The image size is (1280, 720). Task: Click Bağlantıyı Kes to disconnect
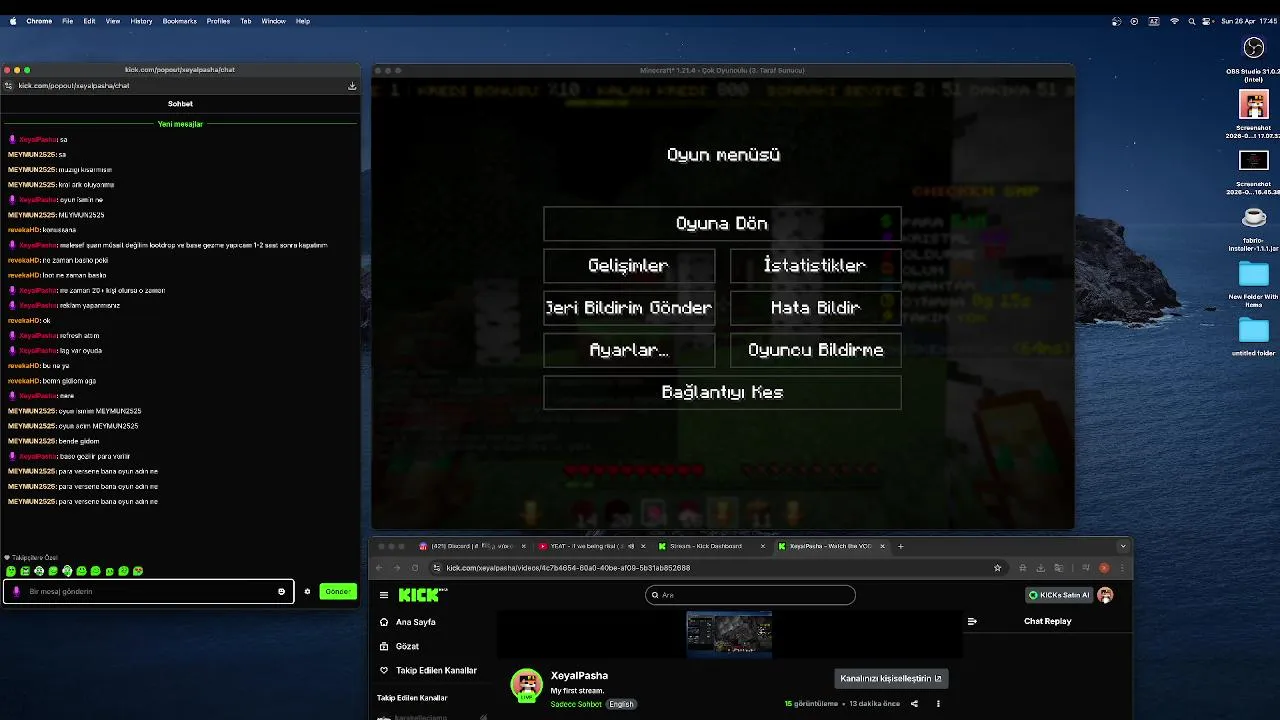point(722,392)
